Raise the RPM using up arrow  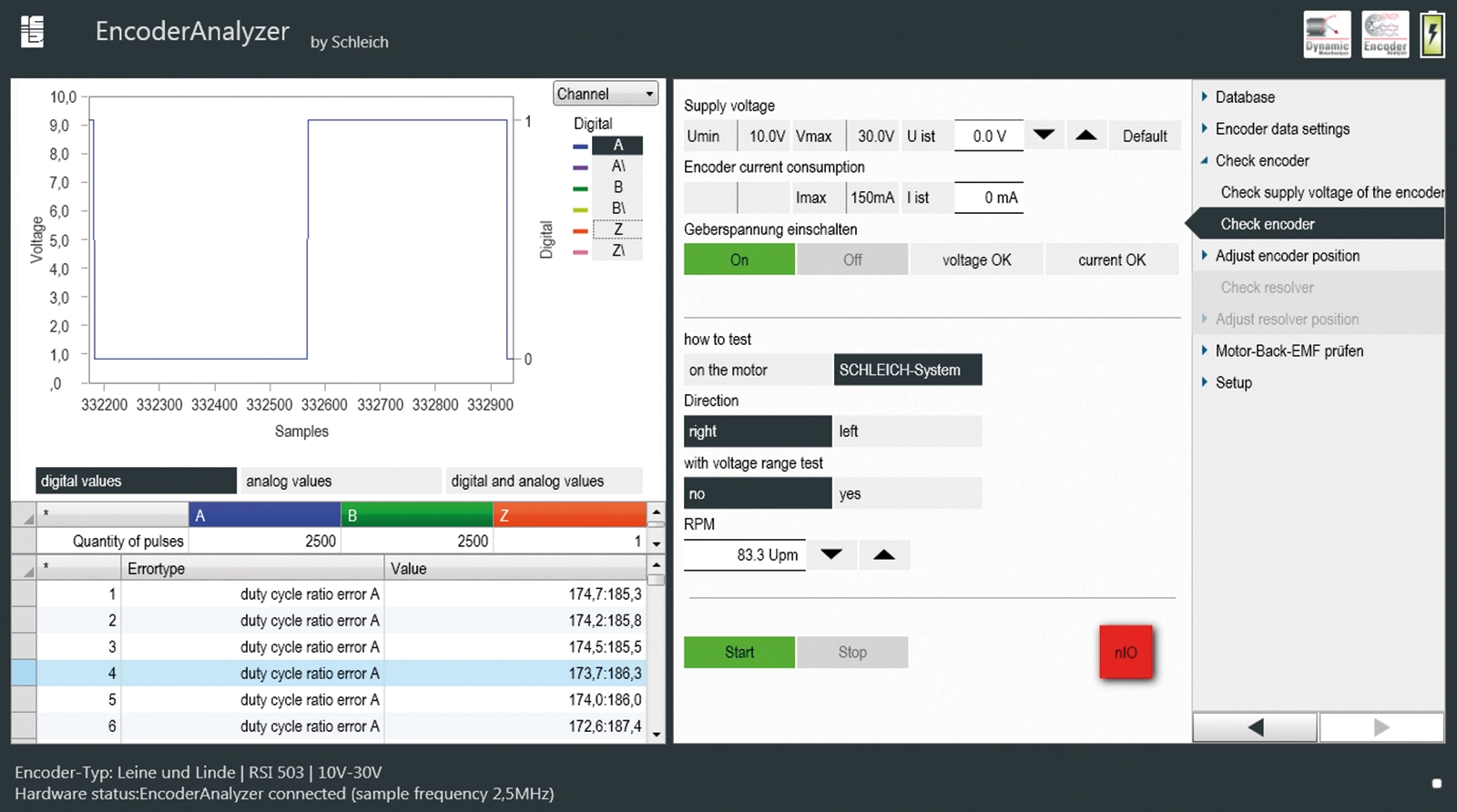tap(883, 554)
